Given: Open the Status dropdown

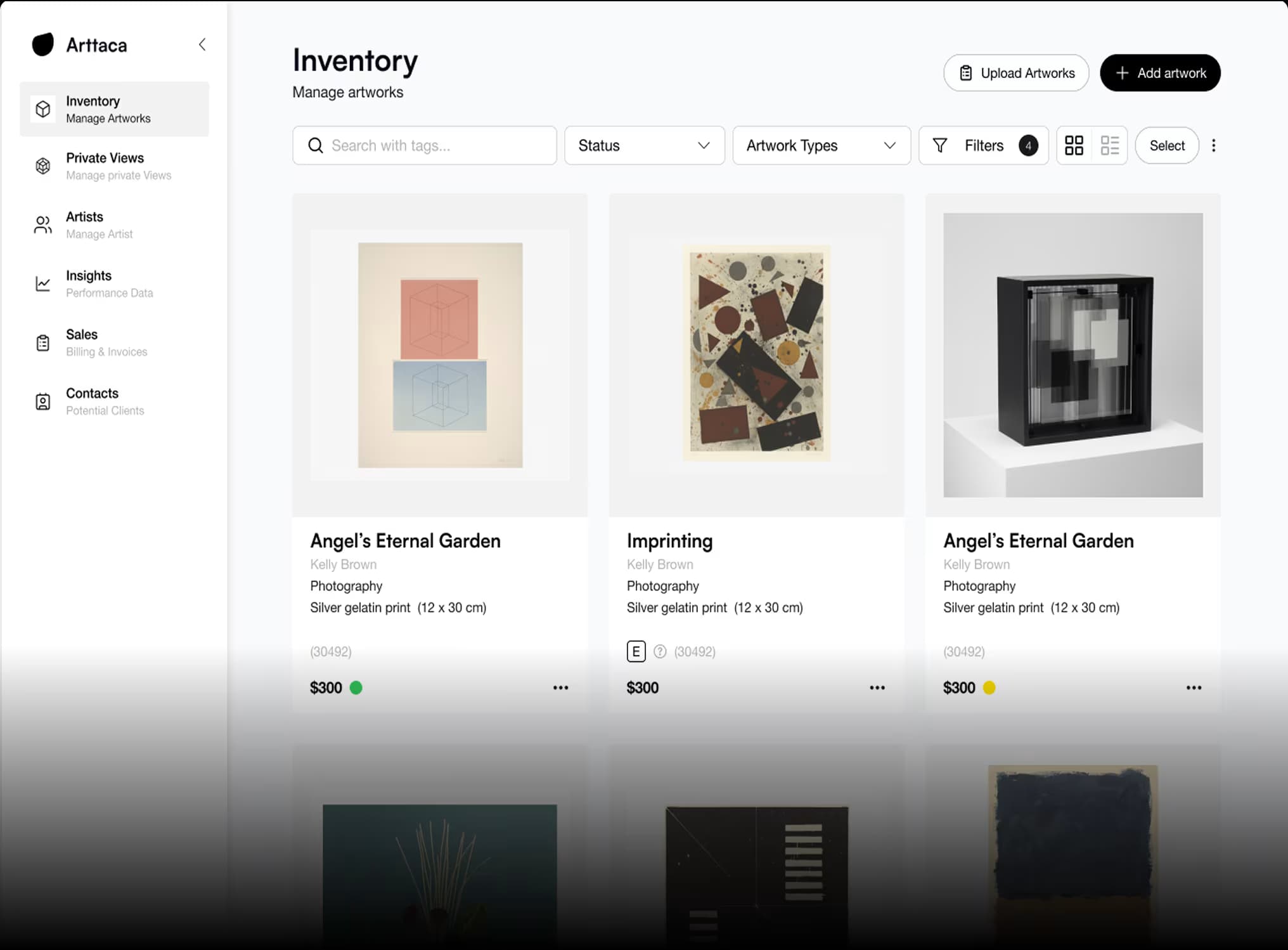Looking at the screenshot, I should coord(644,145).
